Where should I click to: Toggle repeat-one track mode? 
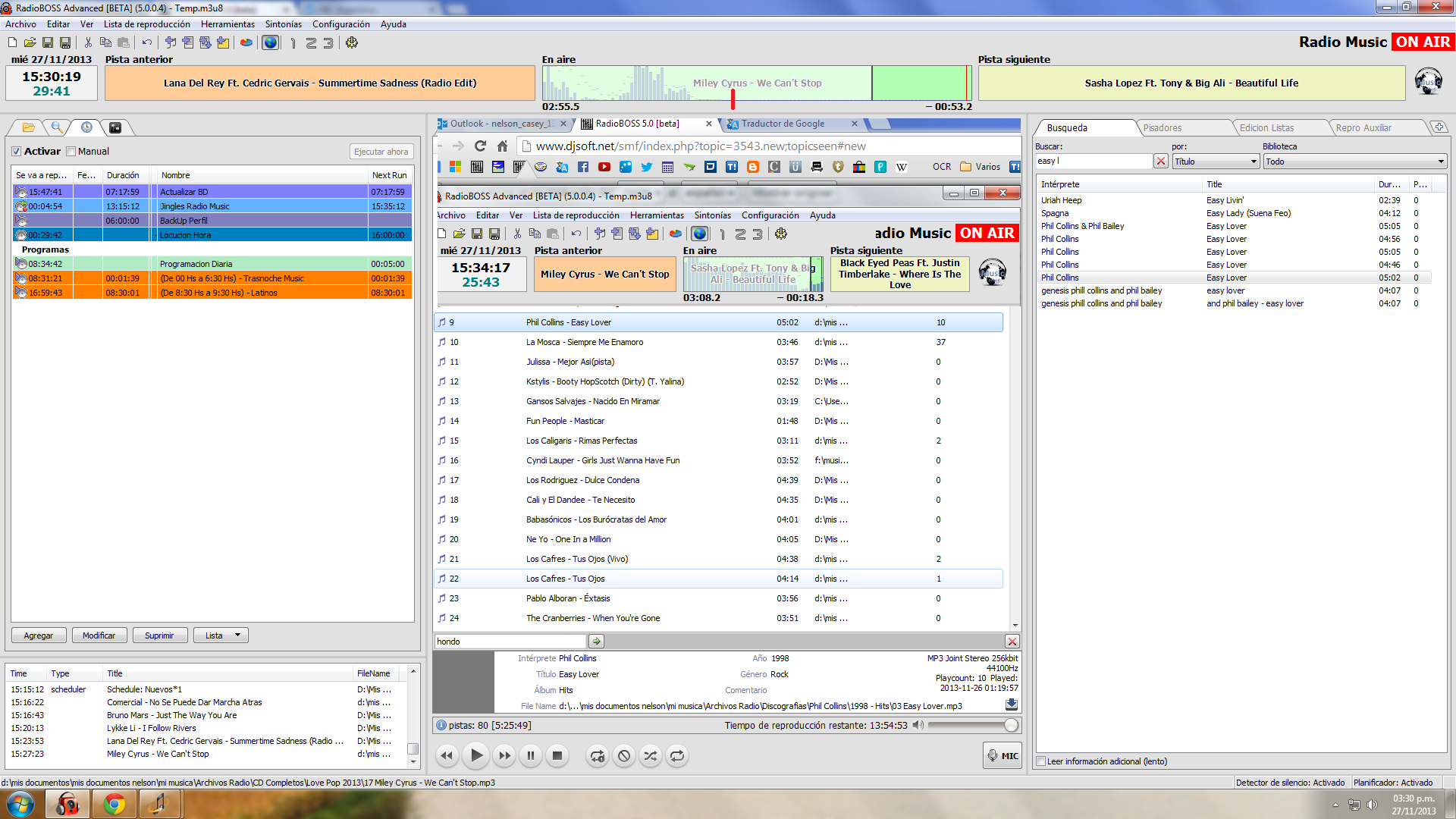point(598,755)
